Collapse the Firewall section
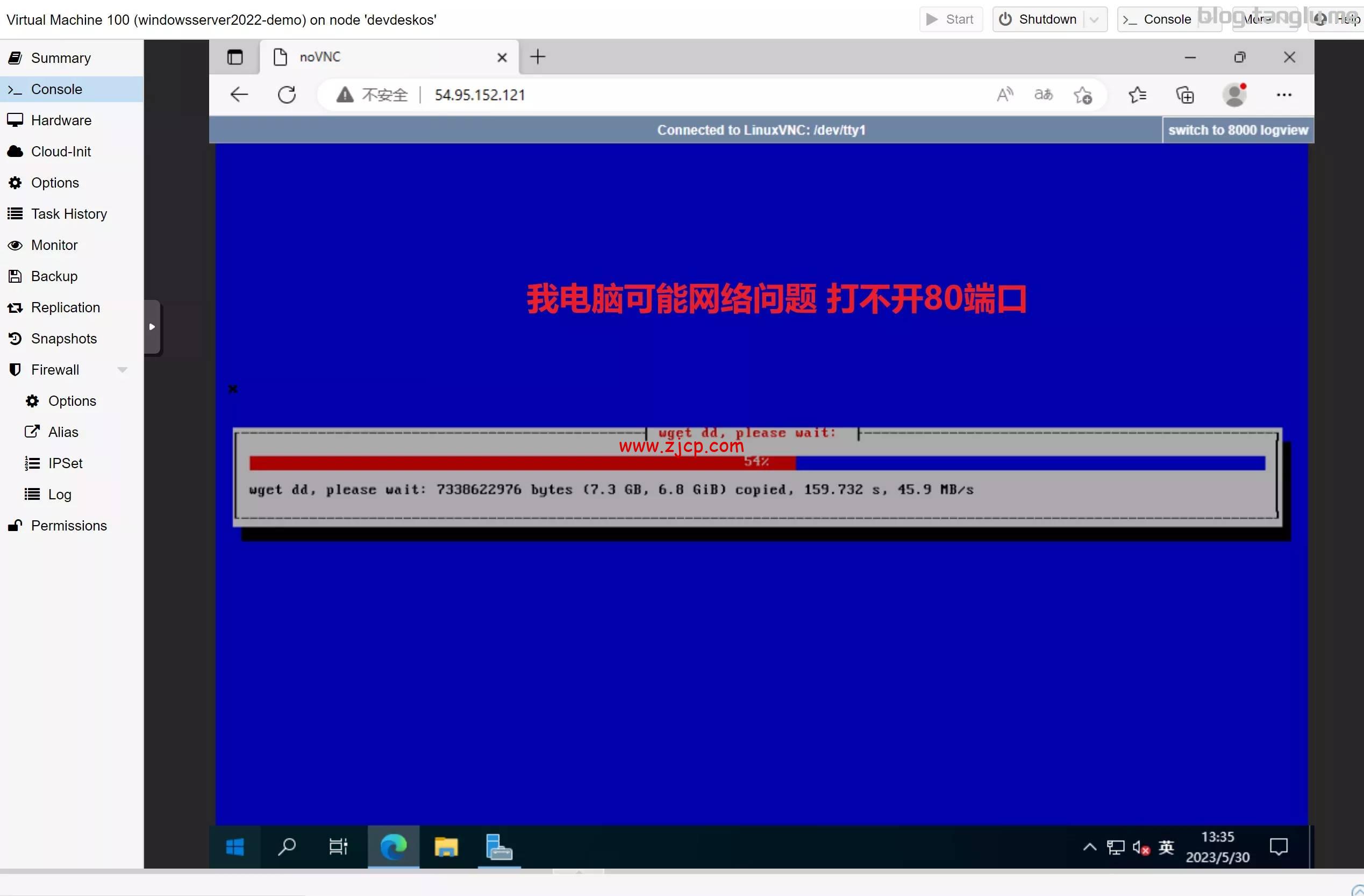 tap(122, 369)
